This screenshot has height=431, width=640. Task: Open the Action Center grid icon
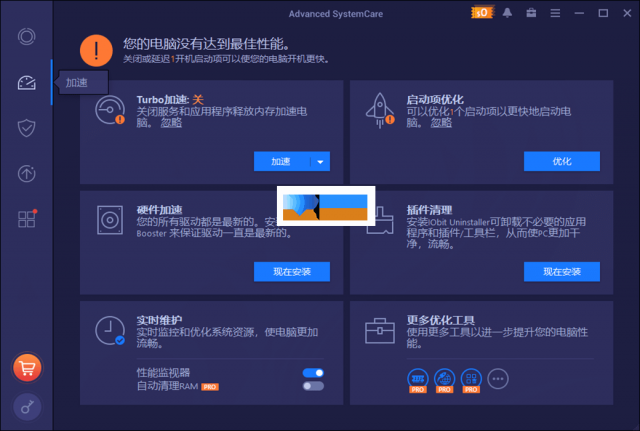pos(27,219)
